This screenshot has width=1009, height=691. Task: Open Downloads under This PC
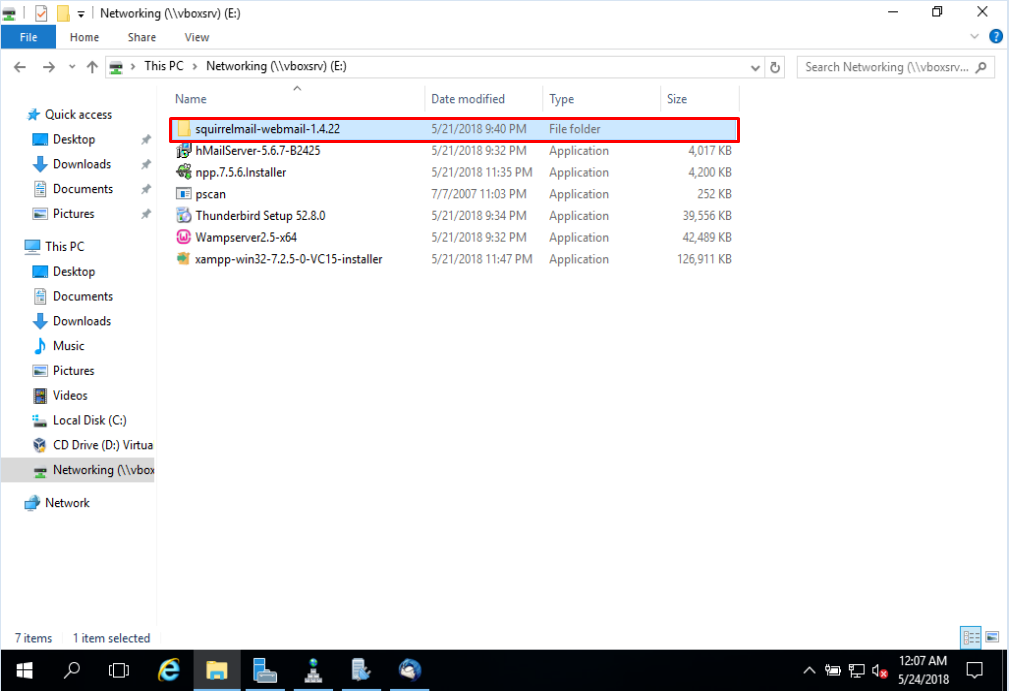(x=82, y=321)
